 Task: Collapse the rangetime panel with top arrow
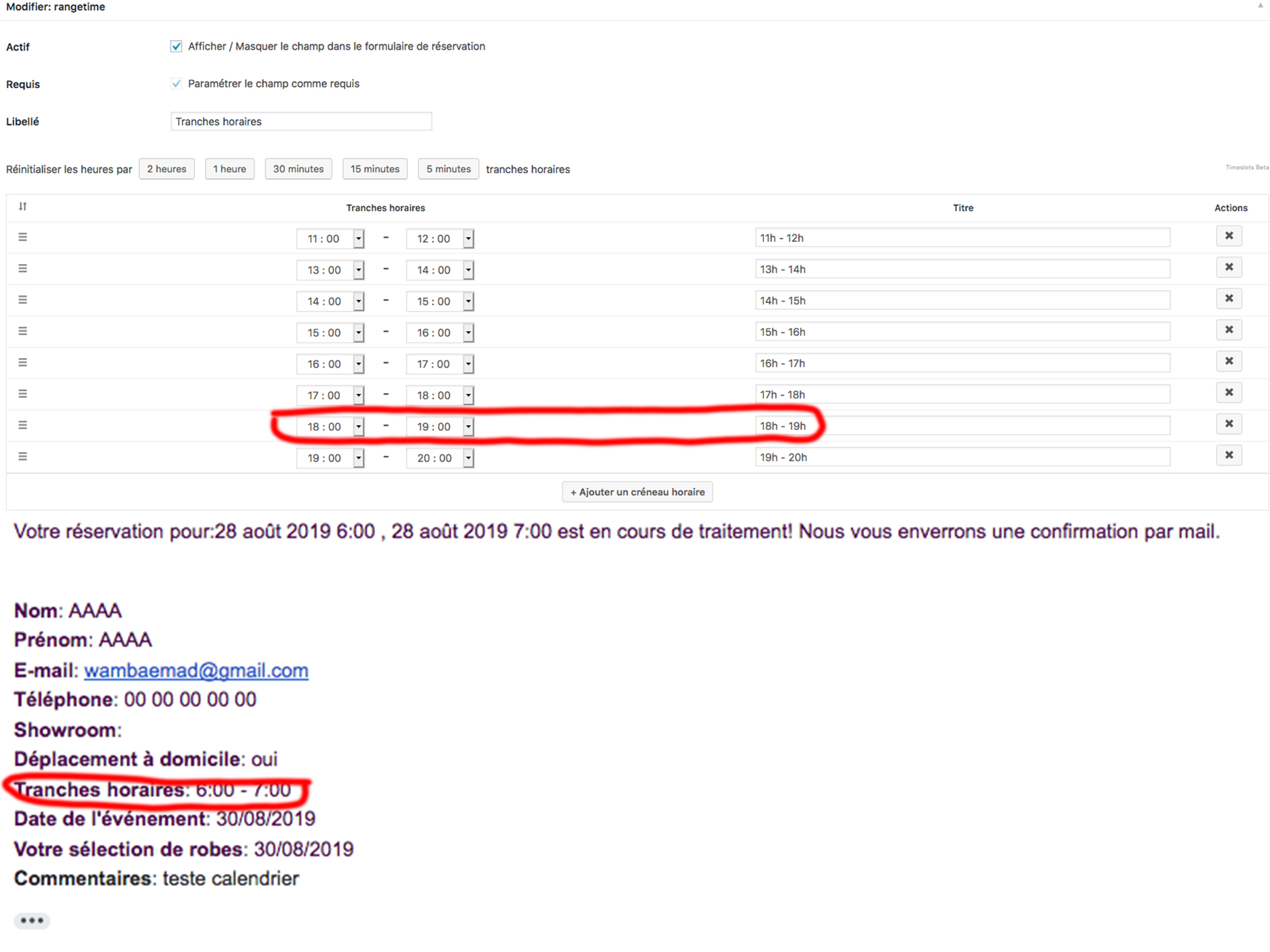pos(1260,5)
